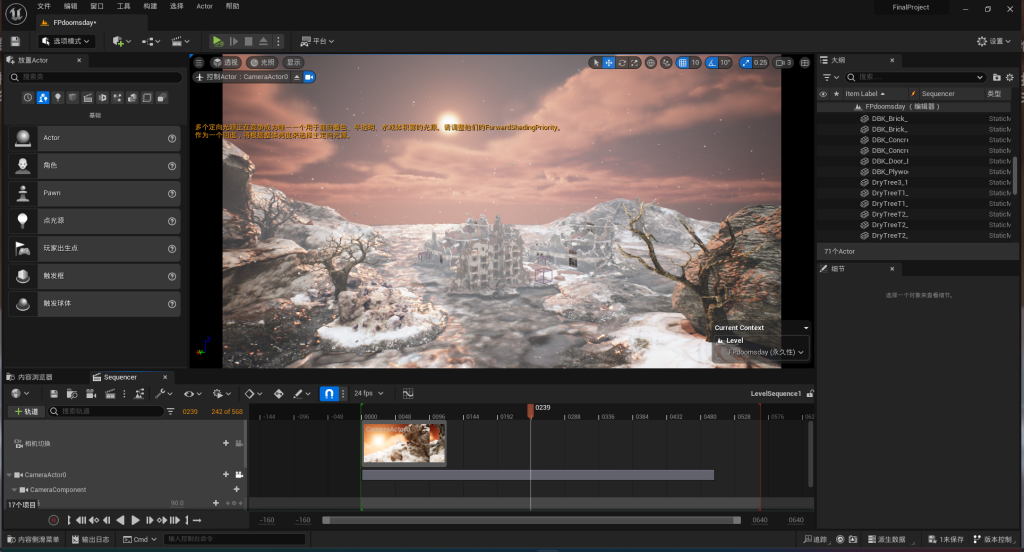This screenshot has height=552, width=1024.
Task: Open the add-content cube dropdown in main toolbar
Action: [x=121, y=41]
